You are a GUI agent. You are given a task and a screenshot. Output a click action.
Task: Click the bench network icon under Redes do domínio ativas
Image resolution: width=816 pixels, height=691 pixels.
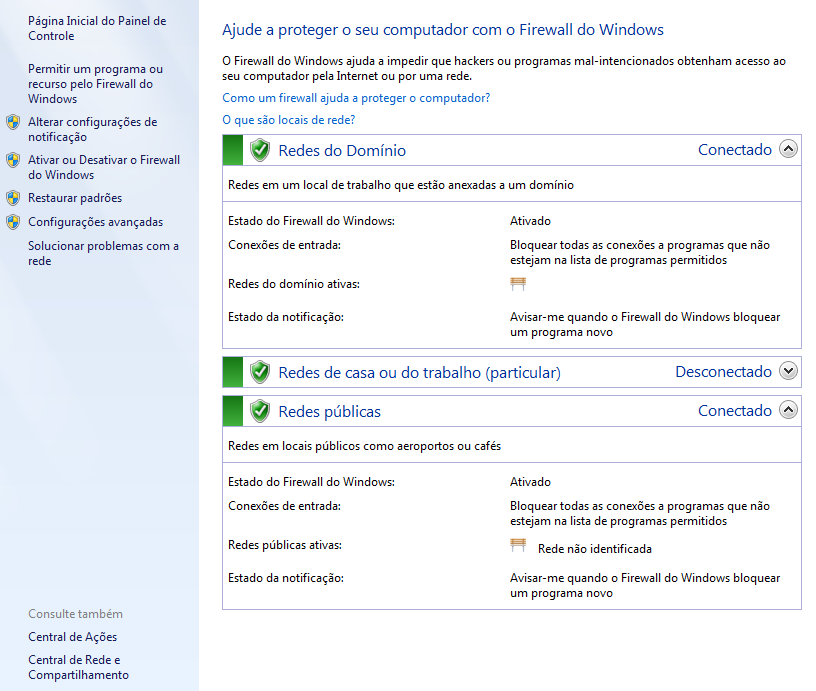(518, 284)
